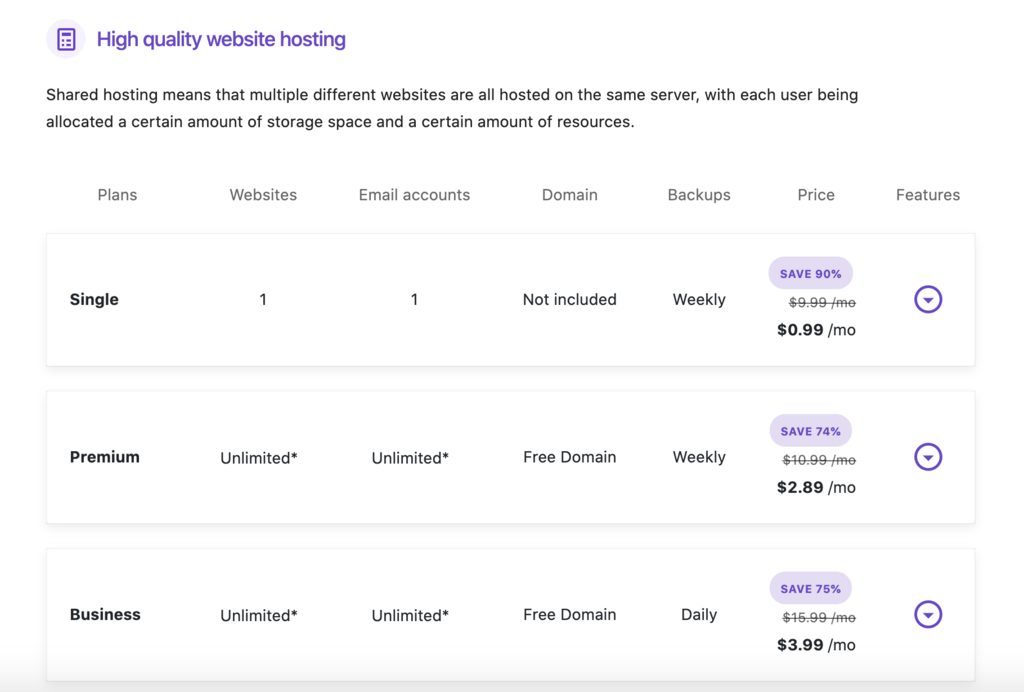Expand features for the Single plan

928,299
